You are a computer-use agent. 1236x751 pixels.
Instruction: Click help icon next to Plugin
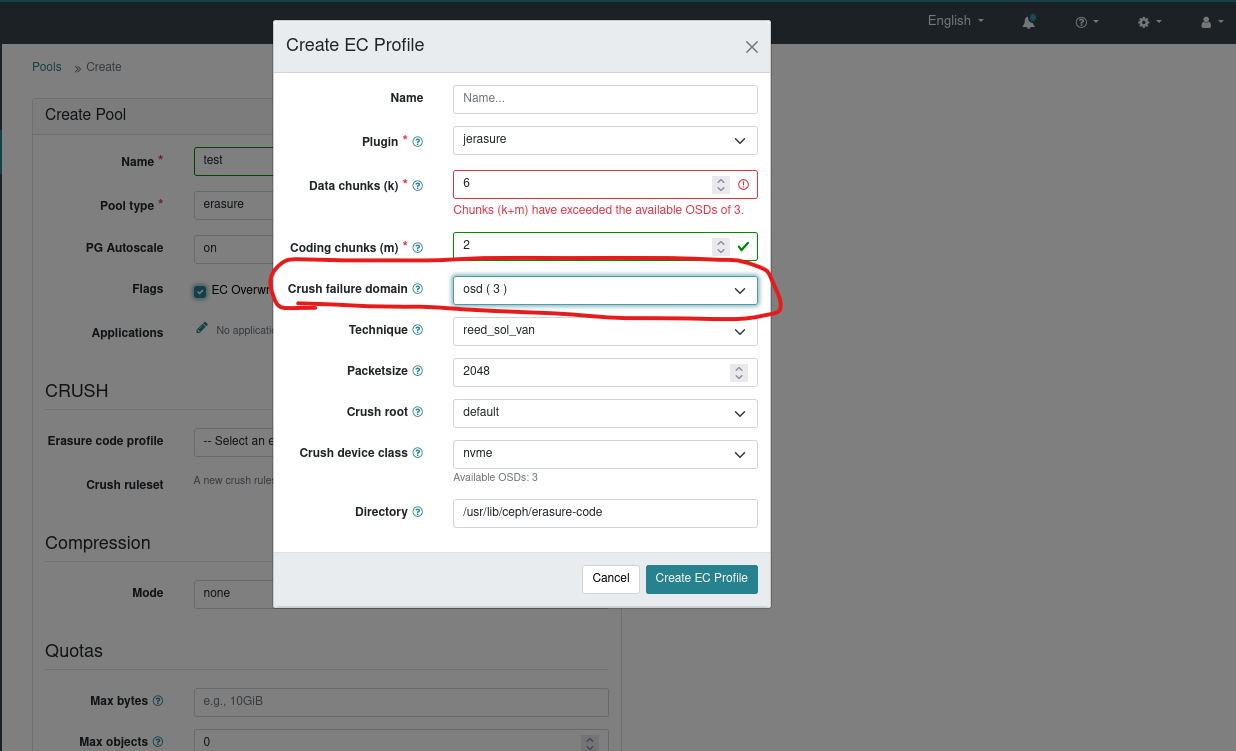(x=418, y=142)
